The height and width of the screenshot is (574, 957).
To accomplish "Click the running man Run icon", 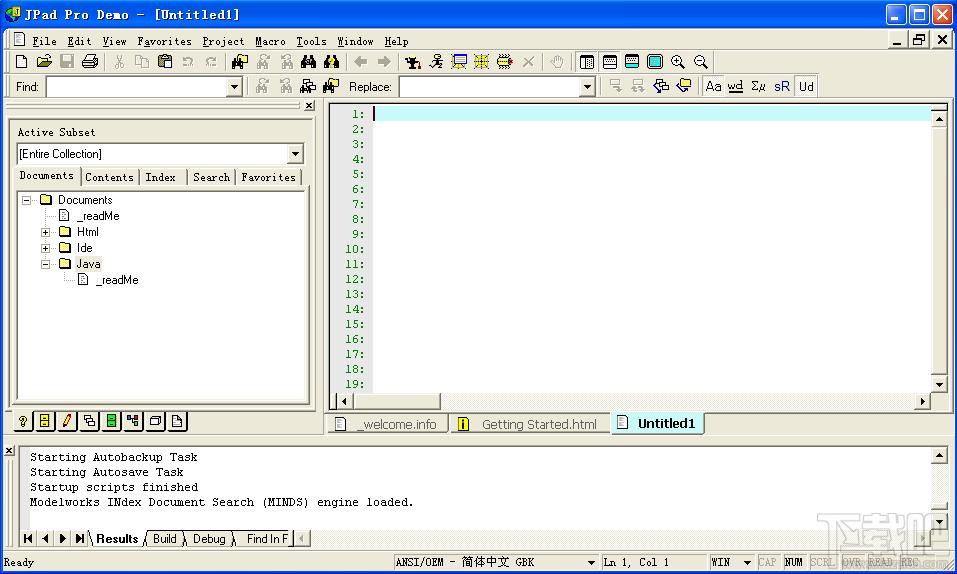I will pyautogui.click(x=436, y=62).
